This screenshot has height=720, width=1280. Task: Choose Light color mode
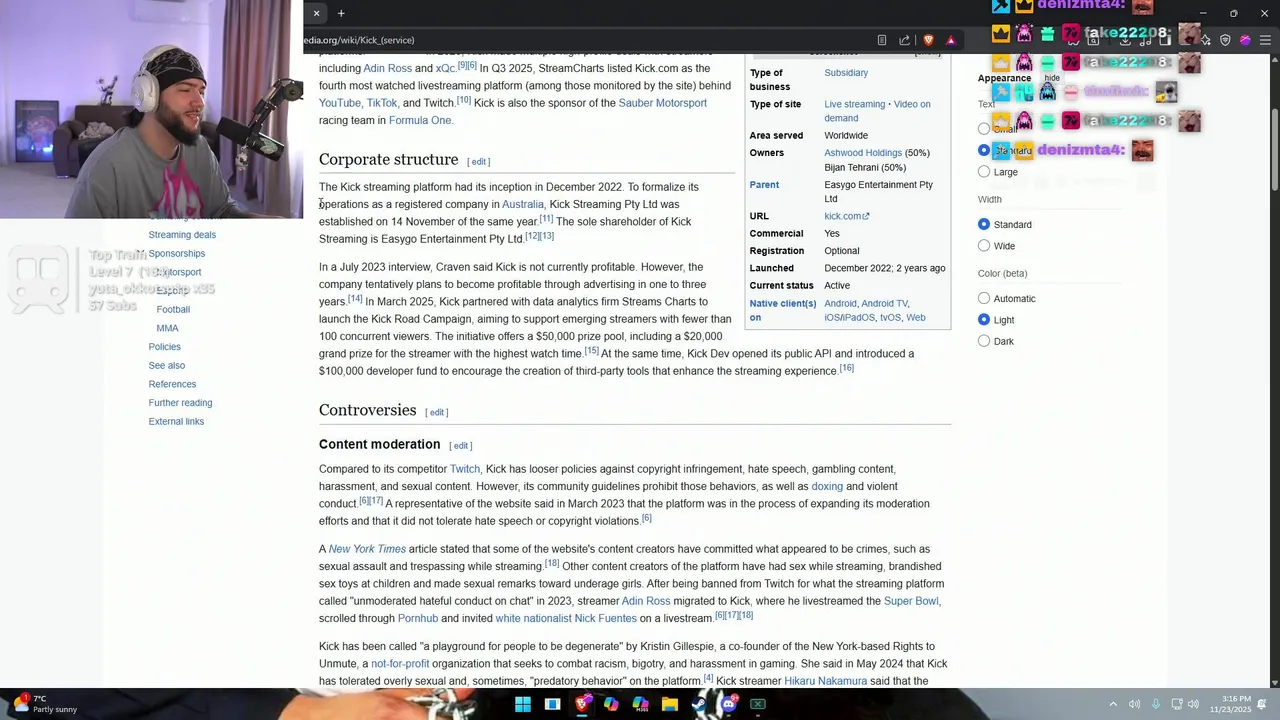[984, 320]
